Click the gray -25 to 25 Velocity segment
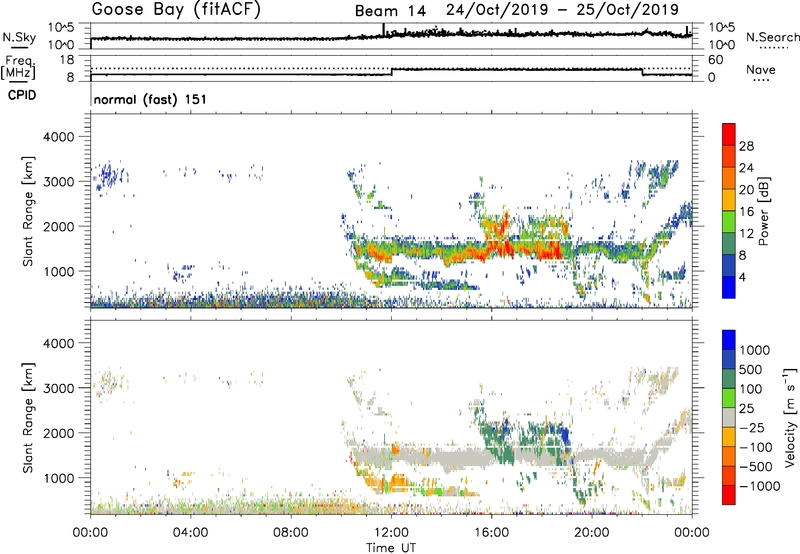Viewport: 800px width, 554px height. pos(729,418)
